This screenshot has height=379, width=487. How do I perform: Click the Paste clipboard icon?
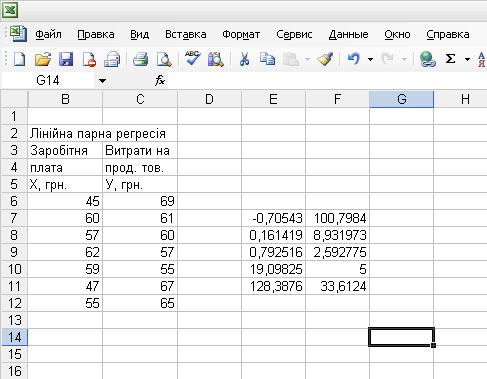291,59
